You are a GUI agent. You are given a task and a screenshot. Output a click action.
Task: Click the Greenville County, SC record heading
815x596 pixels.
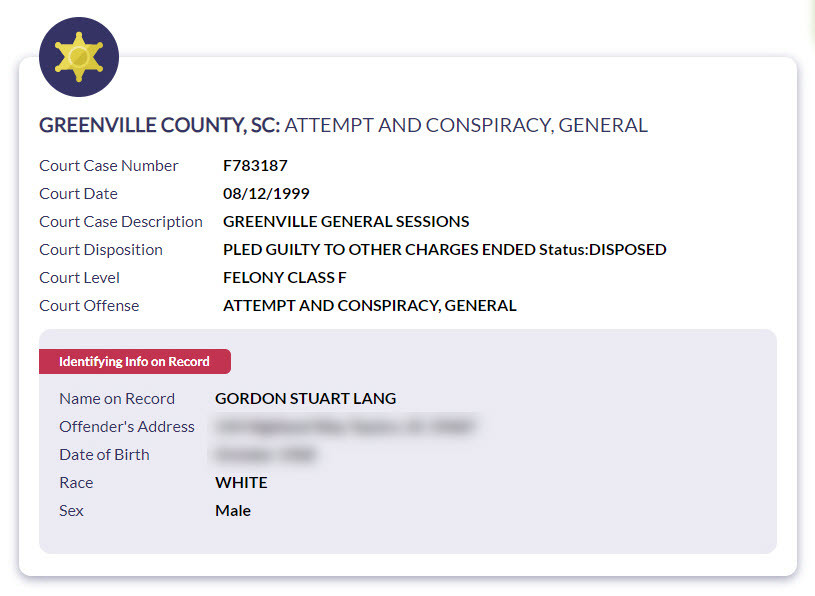[x=343, y=125]
